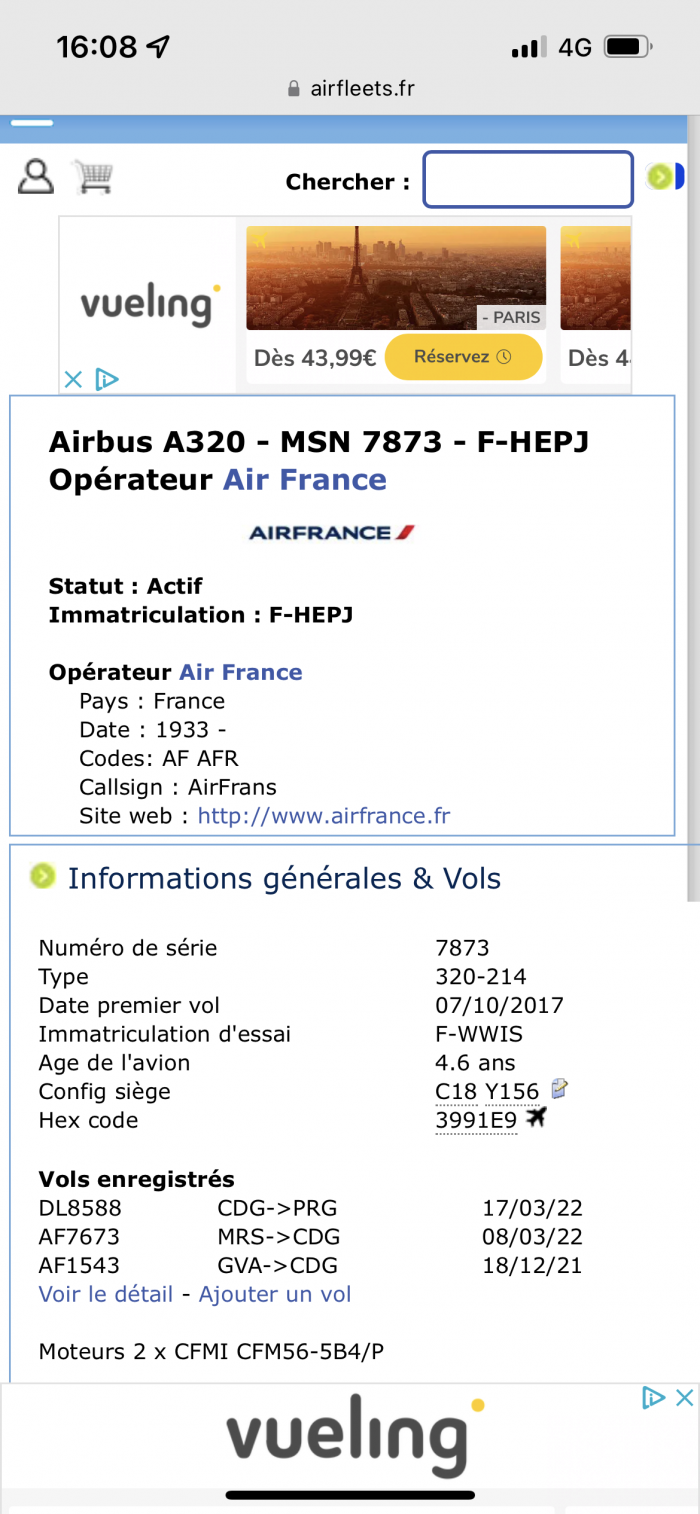Tap the Réservez button in the ad
The width and height of the screenshot is (700, 1514).
point(463,357)
